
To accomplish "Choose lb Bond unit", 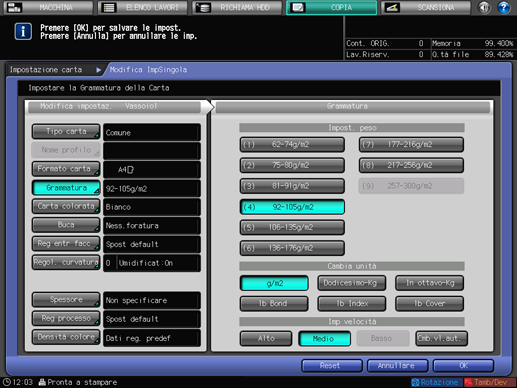I will pyautogui.click(x=274, y=304).
